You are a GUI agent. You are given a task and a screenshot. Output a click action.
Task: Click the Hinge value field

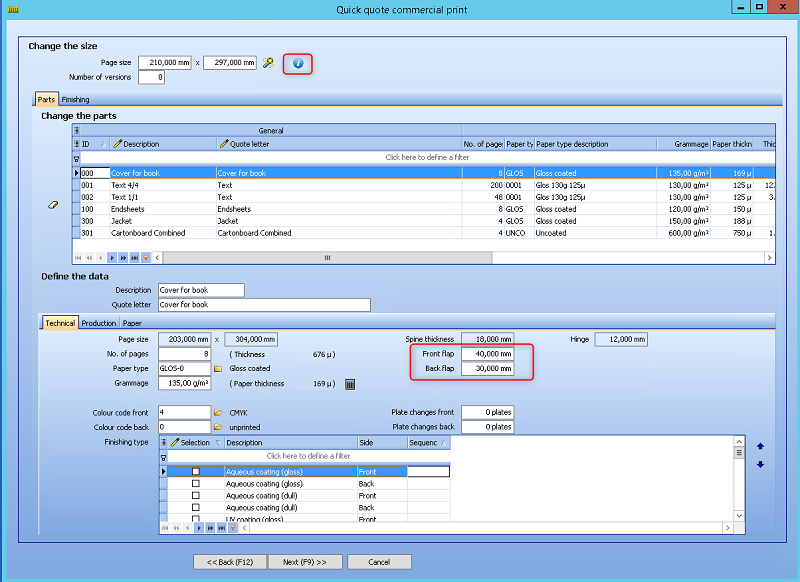[621, 339]
